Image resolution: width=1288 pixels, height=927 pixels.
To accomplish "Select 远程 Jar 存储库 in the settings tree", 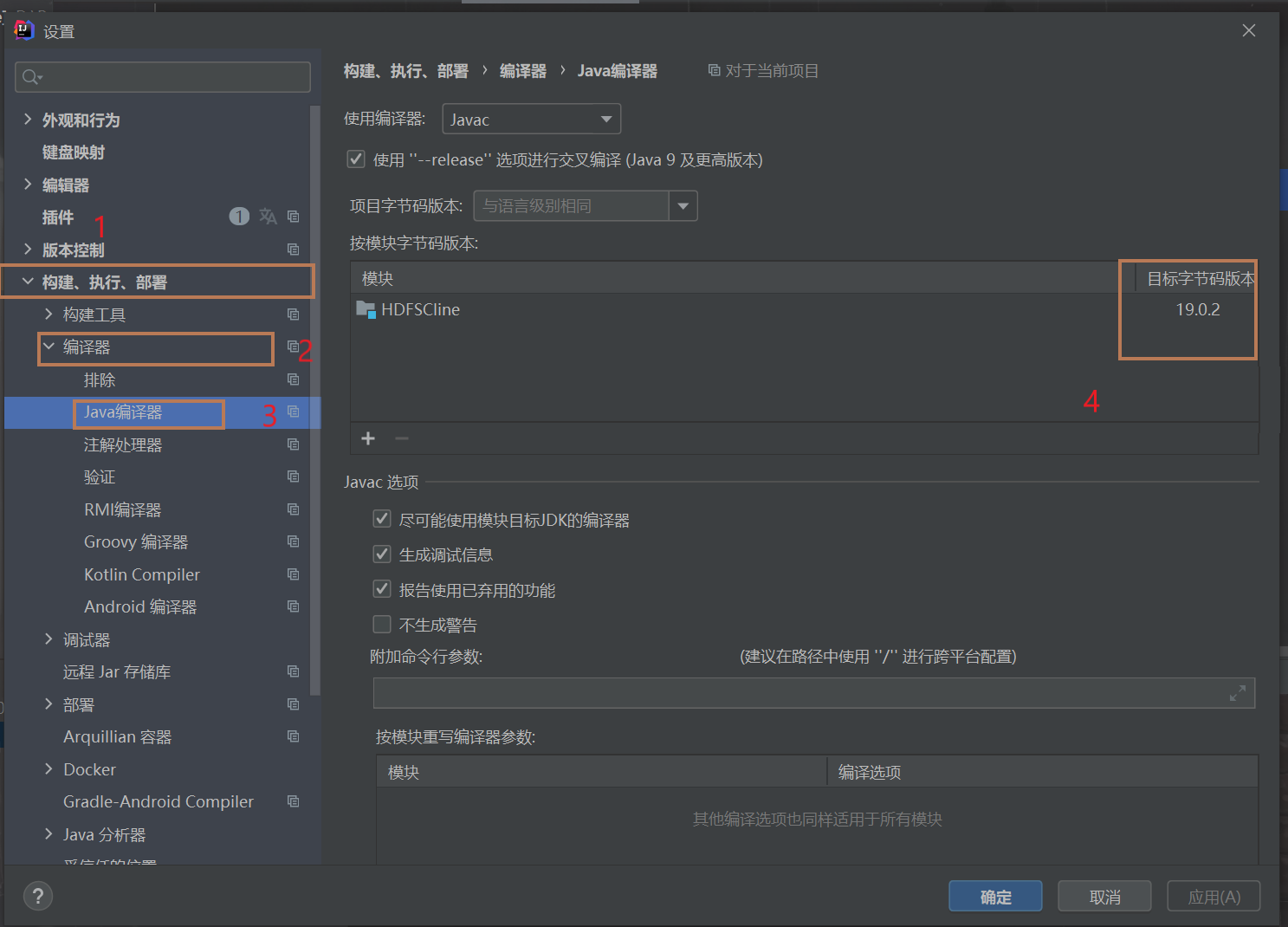I will pos(117,671).
